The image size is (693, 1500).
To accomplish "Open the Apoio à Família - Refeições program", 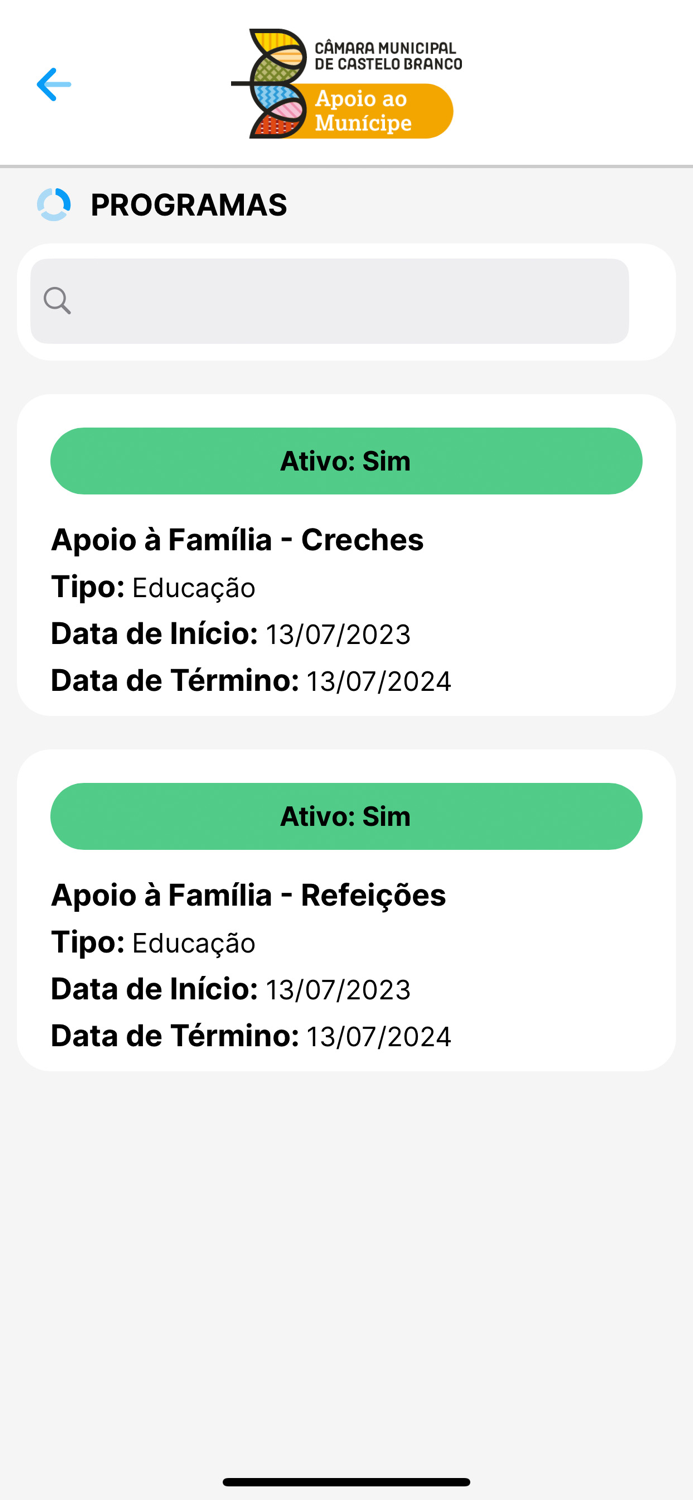I will point(248,895).
